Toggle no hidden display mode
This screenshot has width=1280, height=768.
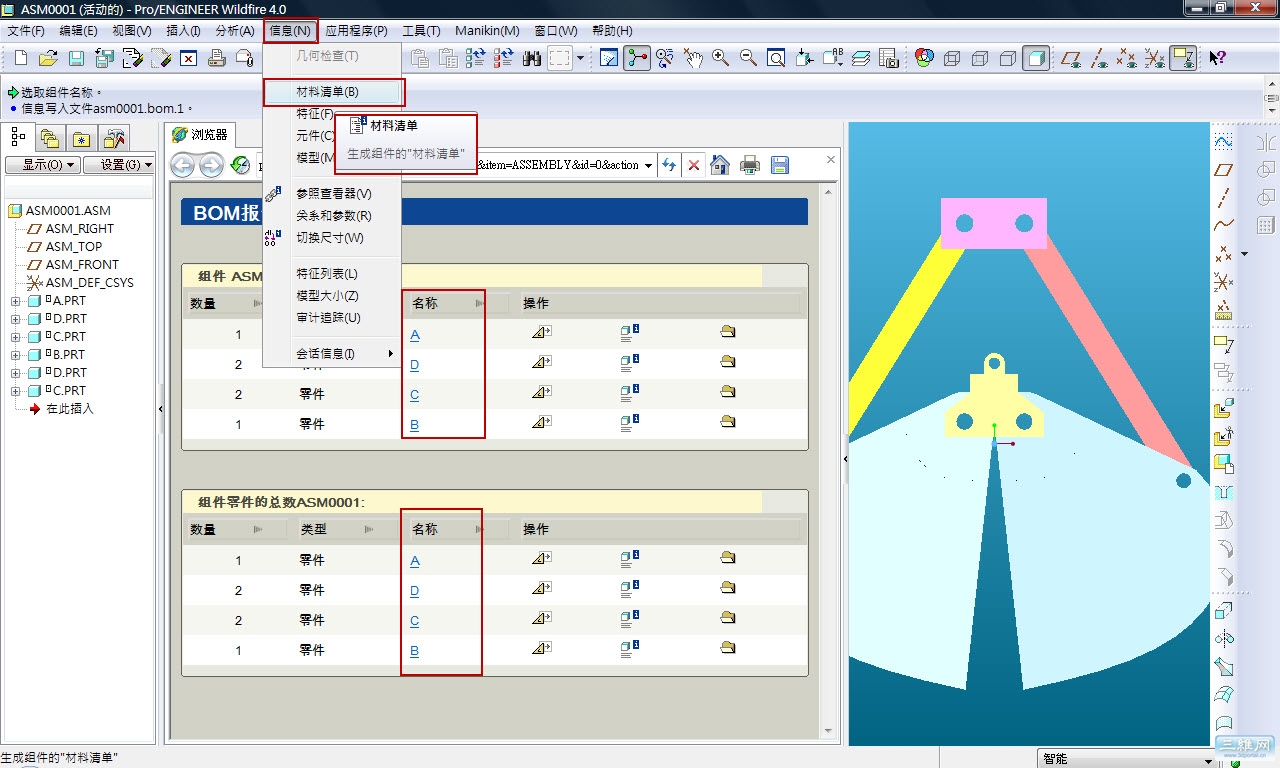click(1008, 58)
